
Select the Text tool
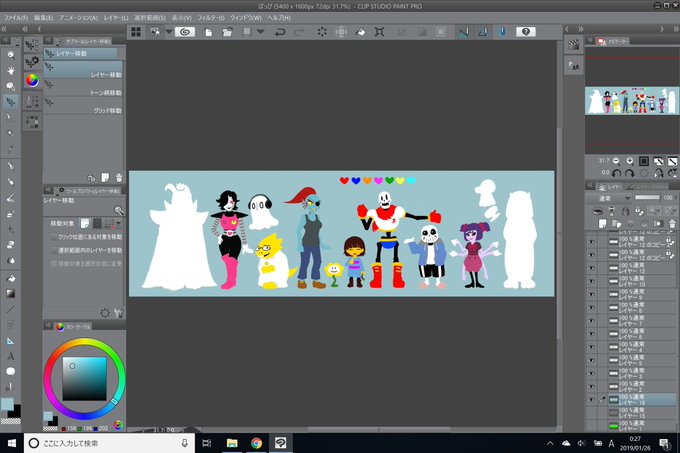(10, 356)
